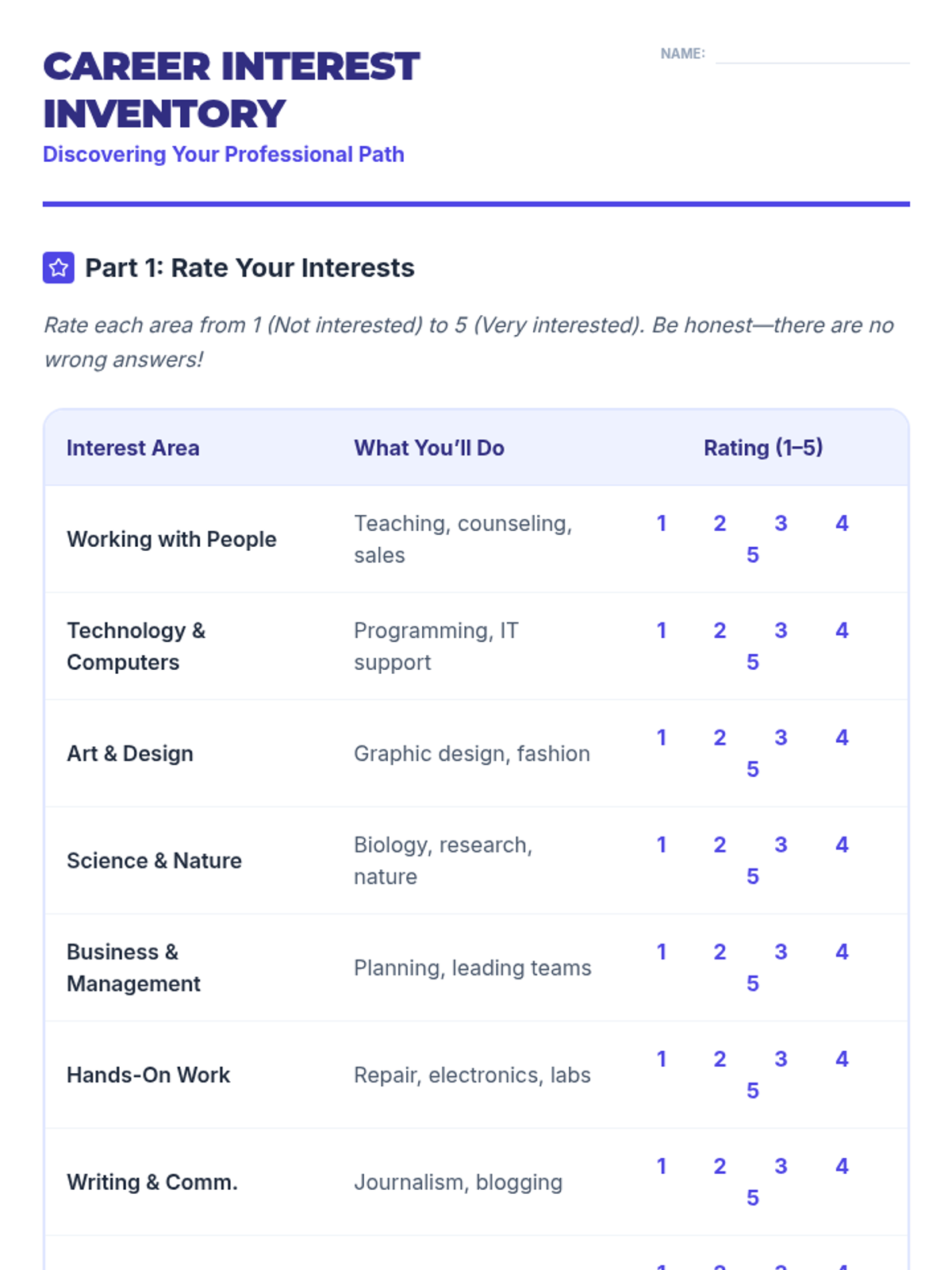Pick rating 3 for Hands-On Work
The width and height of the screenshot is (952, 1270).
tap(781, 1059)
